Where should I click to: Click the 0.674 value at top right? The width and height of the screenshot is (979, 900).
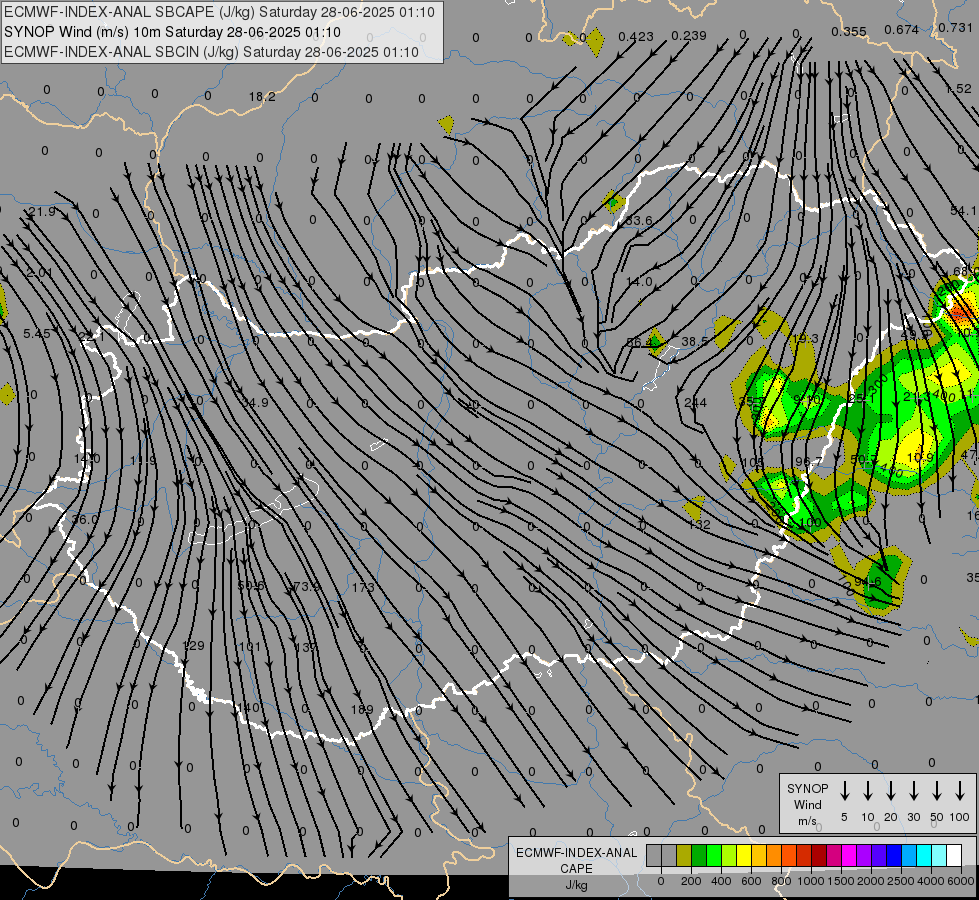tap(902, 29)
